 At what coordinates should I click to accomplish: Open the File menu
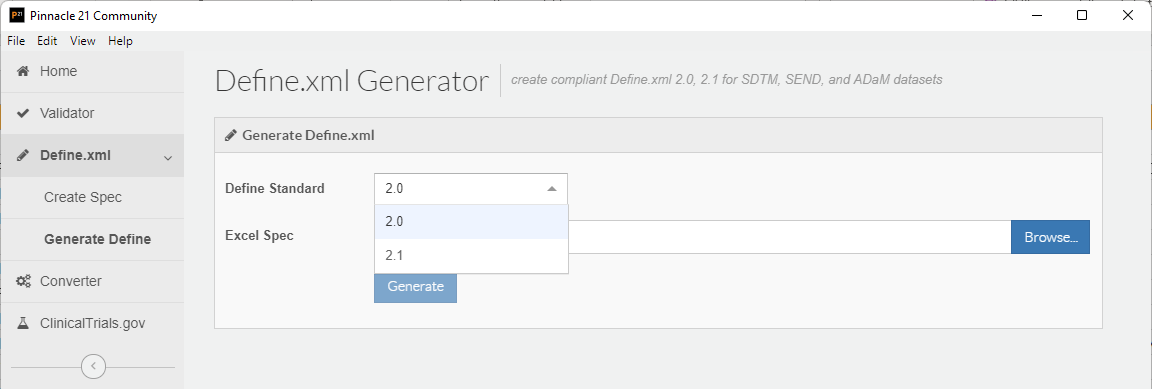click(16, 41)
